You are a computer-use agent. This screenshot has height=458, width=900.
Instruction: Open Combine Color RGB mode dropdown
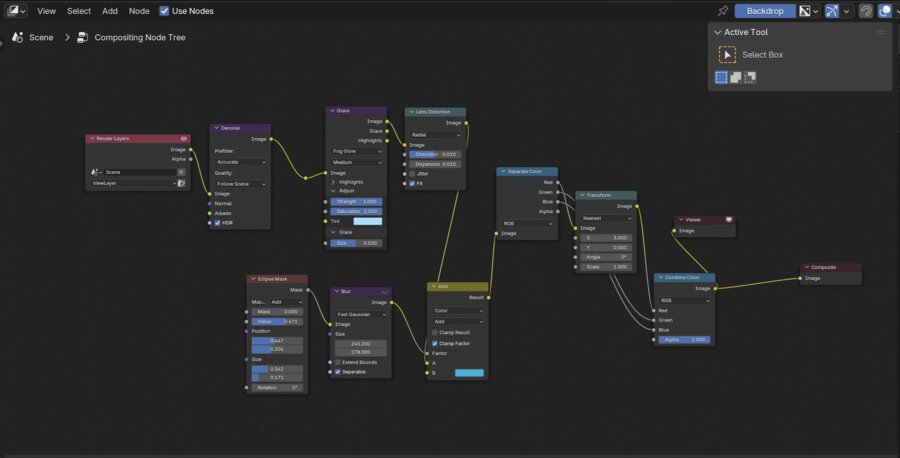tap(684, 300)
